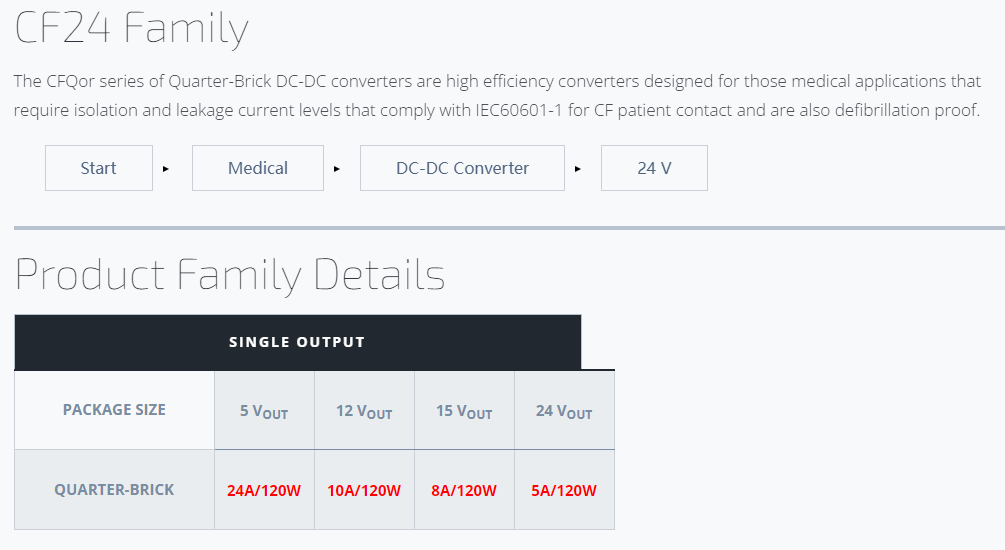Select the 15 Vout column header

coord(464,411)
